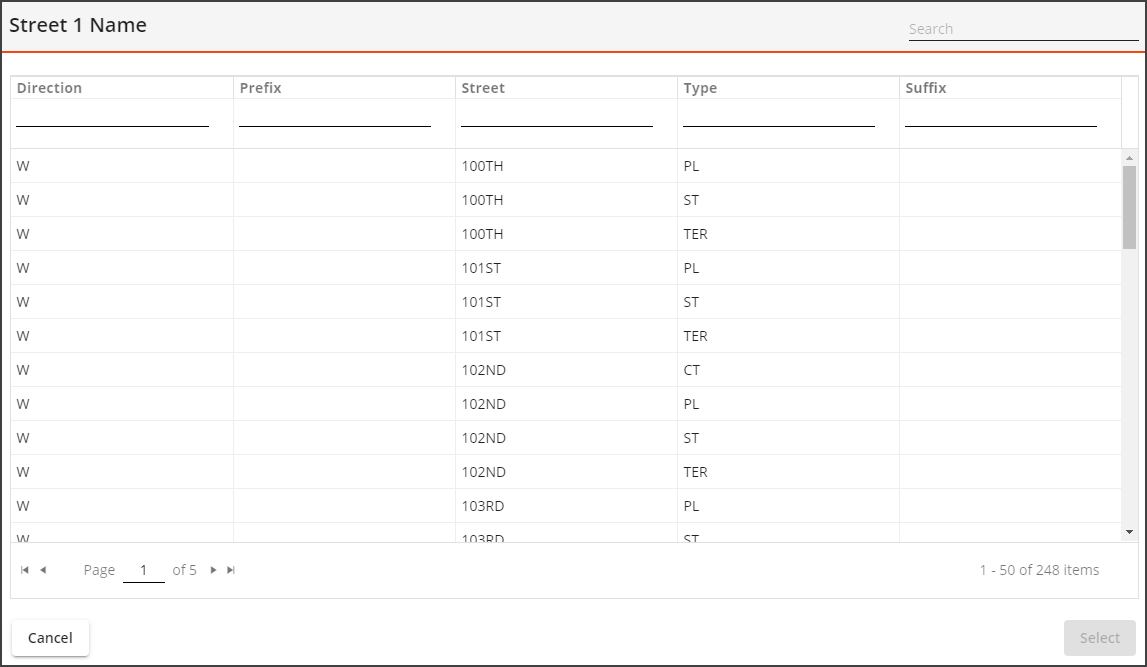Click the Prefix column filter field
The image size is (1147, 667).
tap(334, 116)
